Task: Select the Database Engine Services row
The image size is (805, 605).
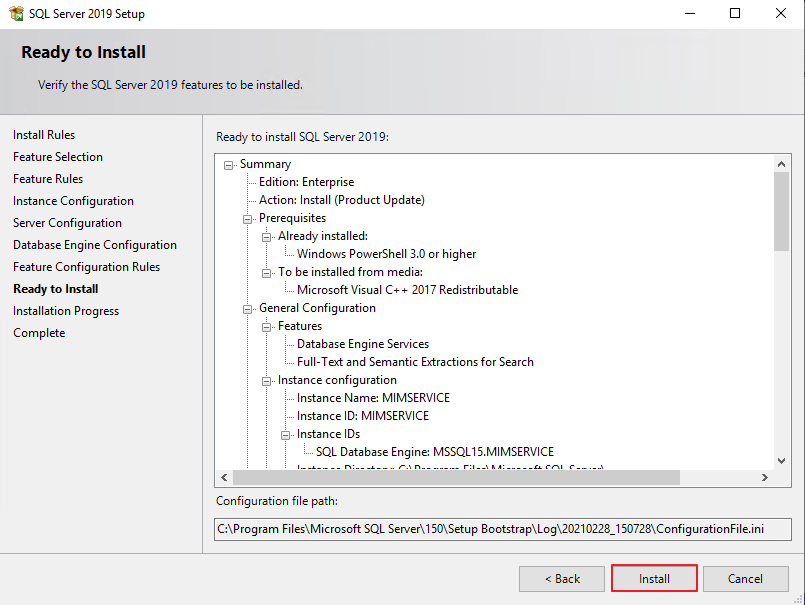Action: click(x=363, y=344)
